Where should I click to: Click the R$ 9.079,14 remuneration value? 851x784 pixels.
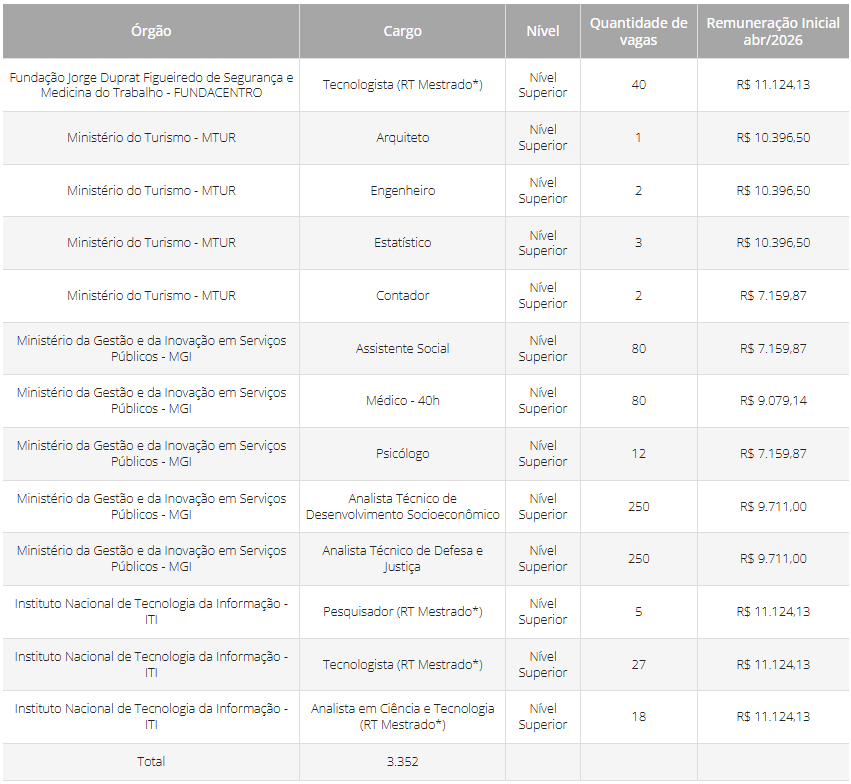[x=773, y=401]
